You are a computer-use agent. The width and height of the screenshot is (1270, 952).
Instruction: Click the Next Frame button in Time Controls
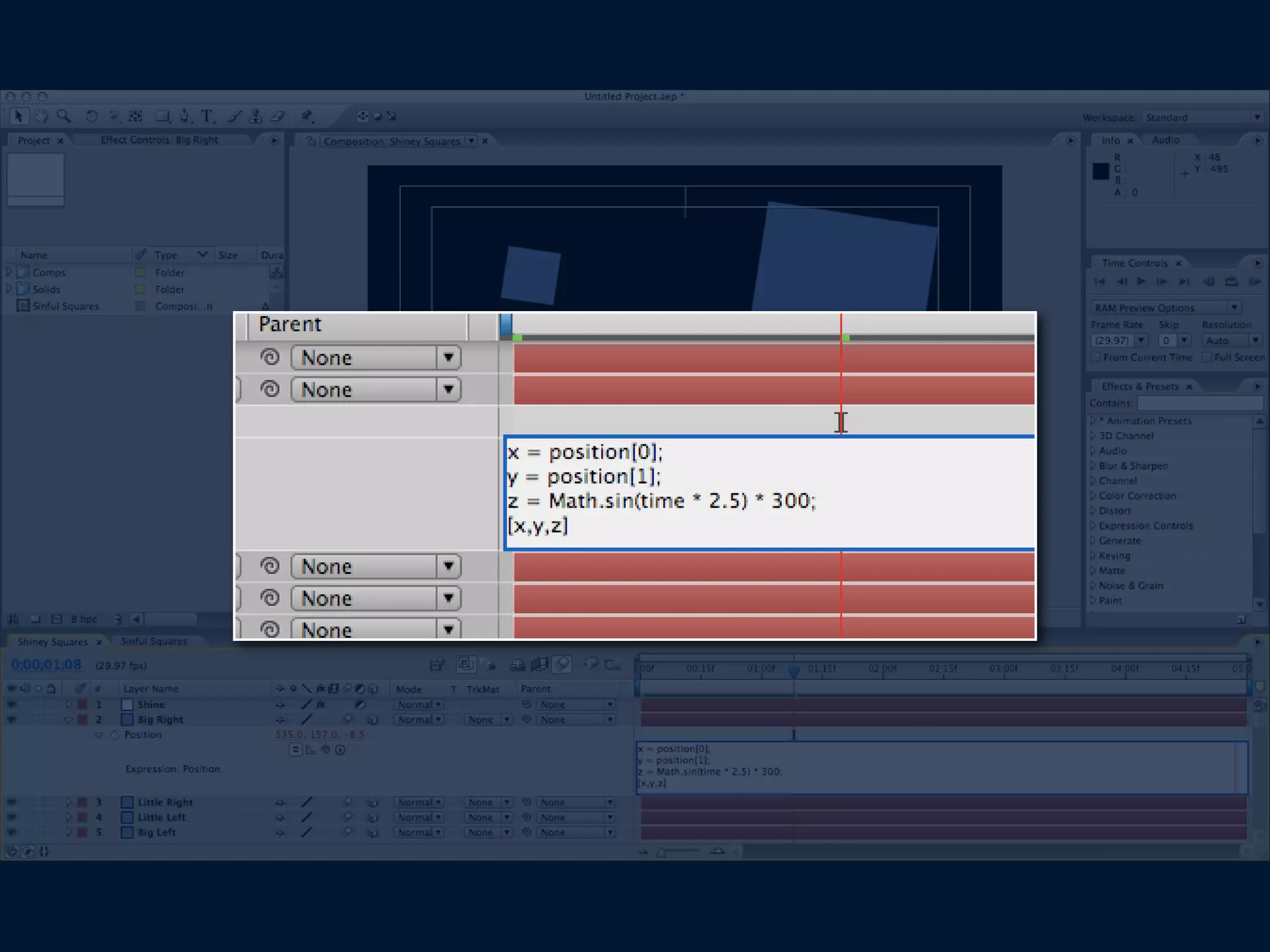click(1162, 281)
